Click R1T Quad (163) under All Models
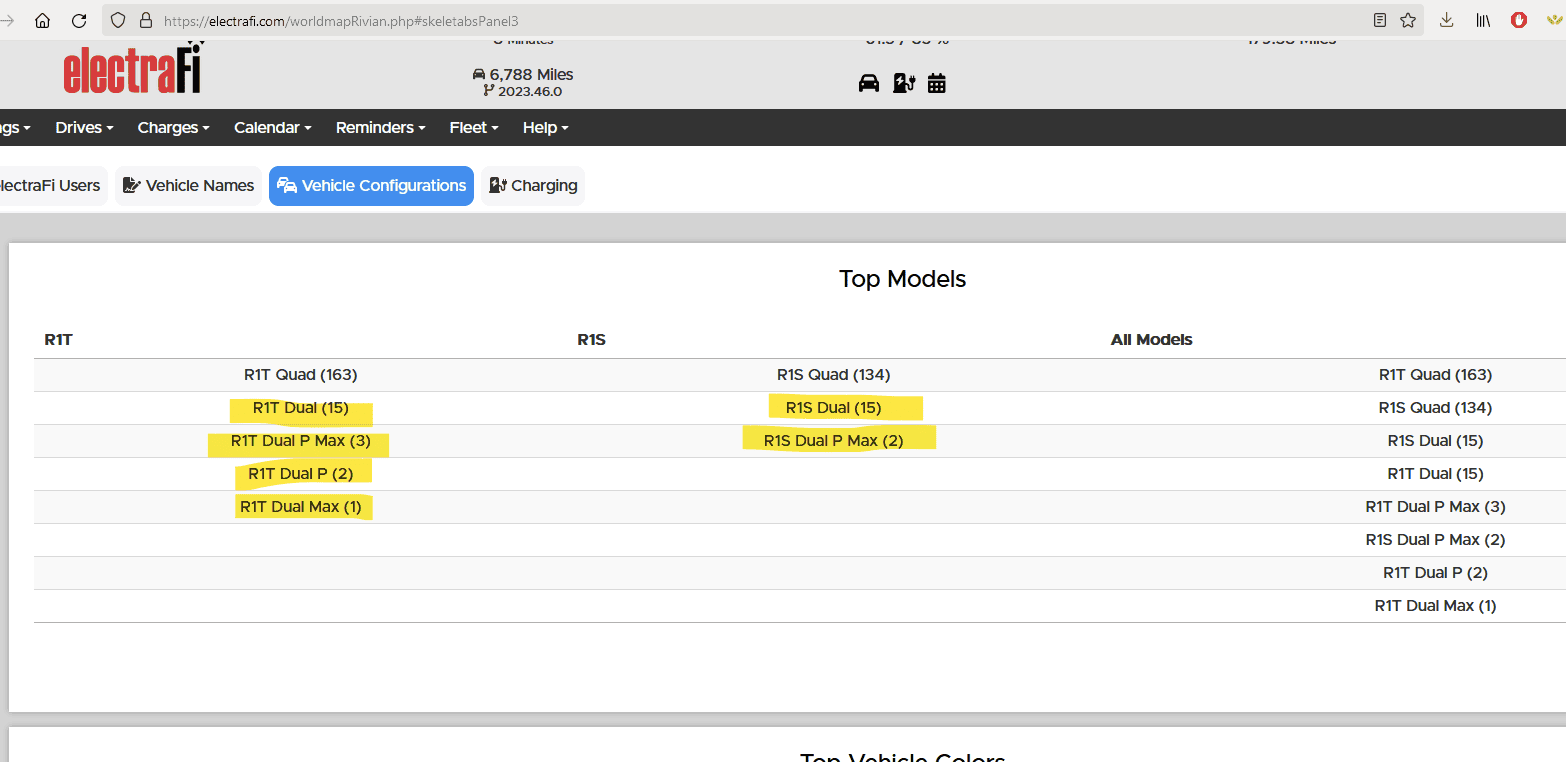The width and height of the screenshot is (1566, 762). tap(1436, 375)
